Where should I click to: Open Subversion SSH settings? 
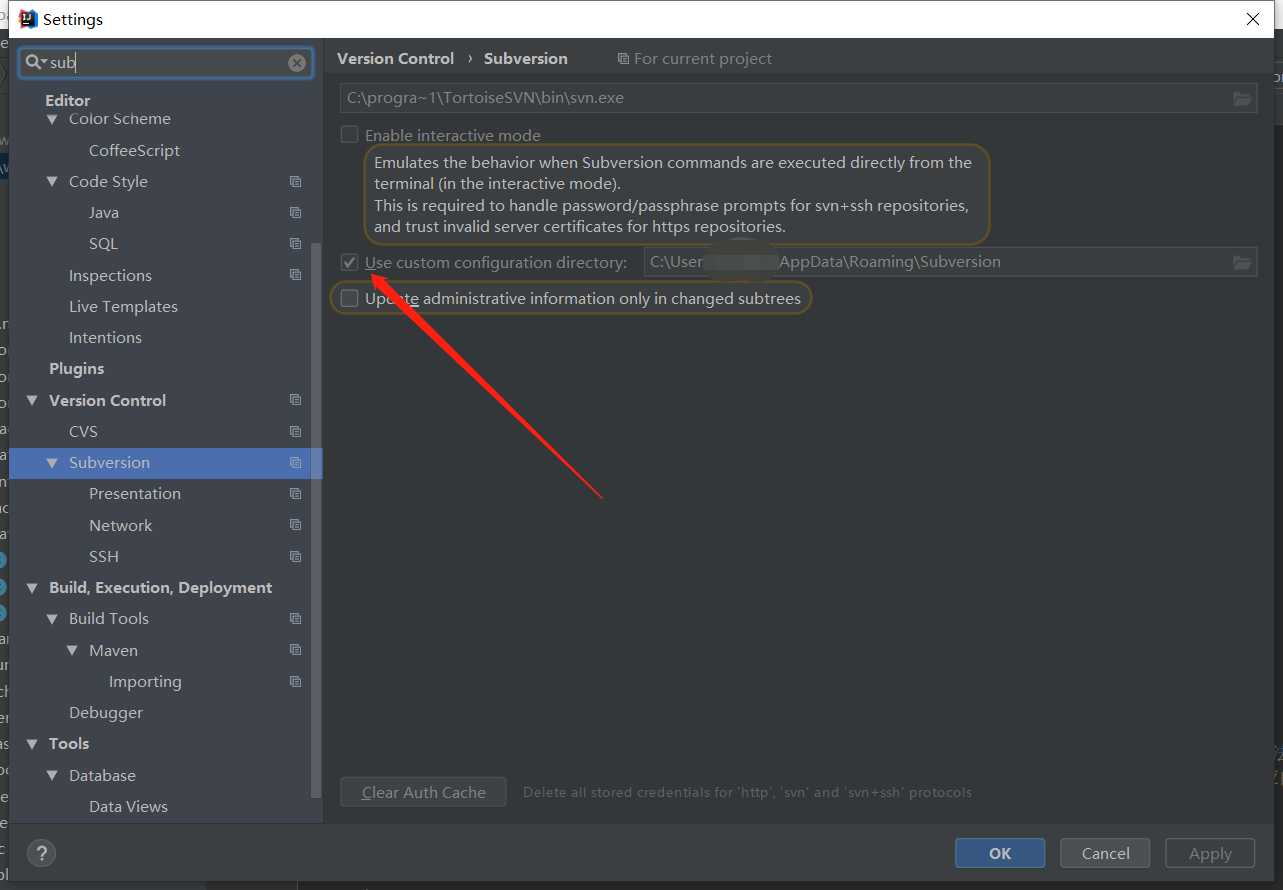coord(104,556)
